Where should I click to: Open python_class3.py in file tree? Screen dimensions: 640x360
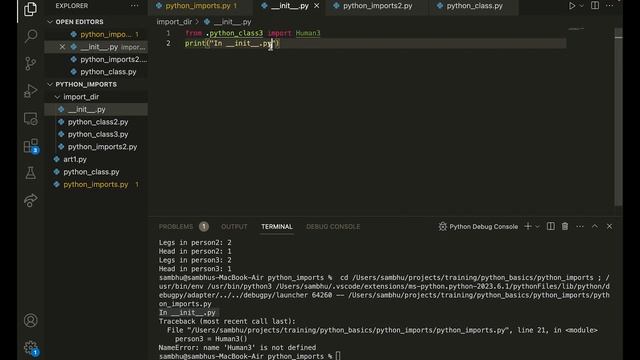98,134
